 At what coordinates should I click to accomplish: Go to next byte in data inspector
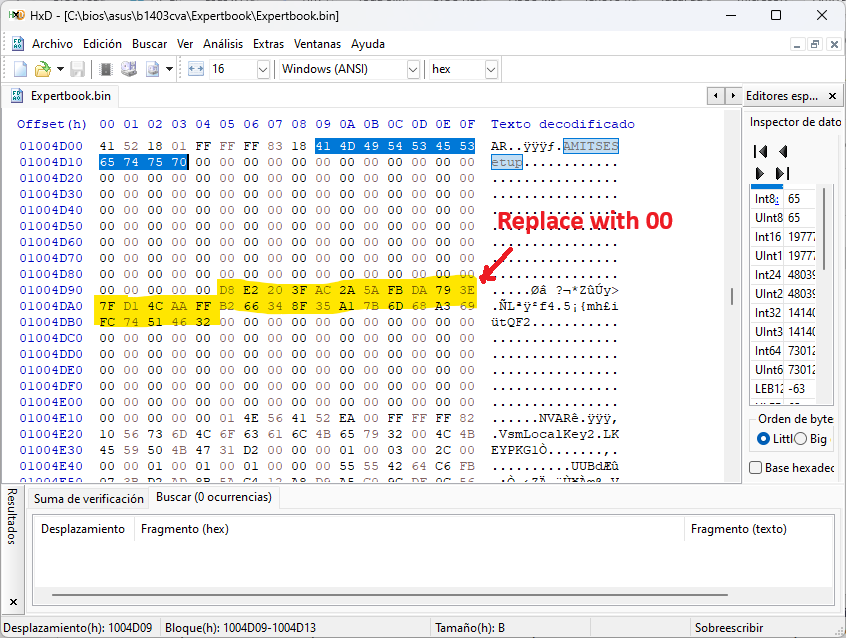tap(761, 173)
